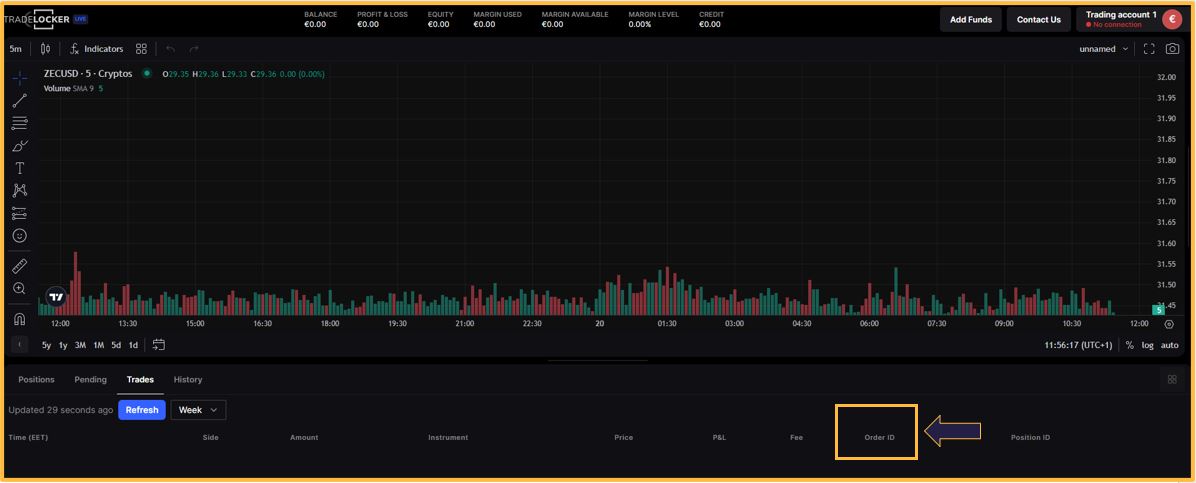The height and width of the screenshot is (483, 1196).
Task: Open the timezone clock menu
Action: [1078, 346]
